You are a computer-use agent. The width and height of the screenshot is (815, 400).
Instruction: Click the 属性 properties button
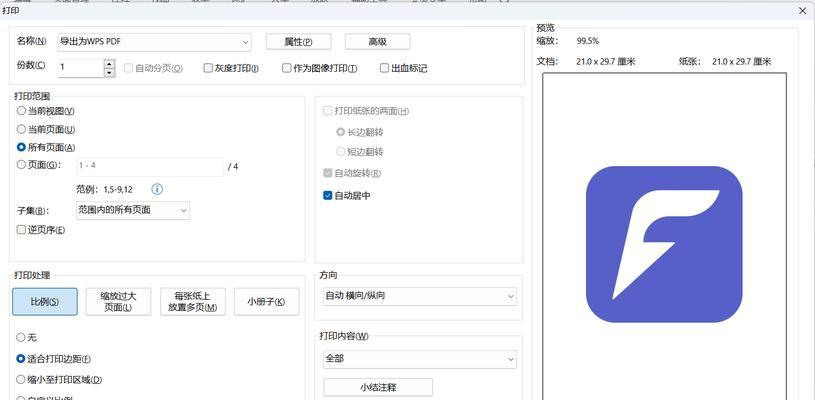pyautogui.click(x=298, y=42)
